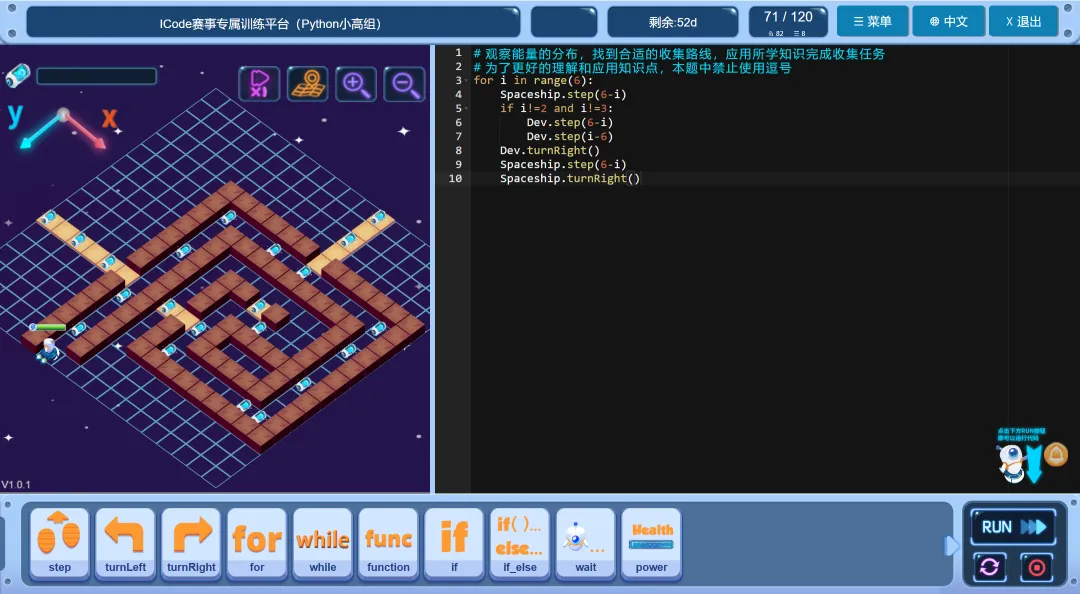Switch language with 中文 button
The height and width of the screenshot is (594, 1080).
[x=948, y=21]
